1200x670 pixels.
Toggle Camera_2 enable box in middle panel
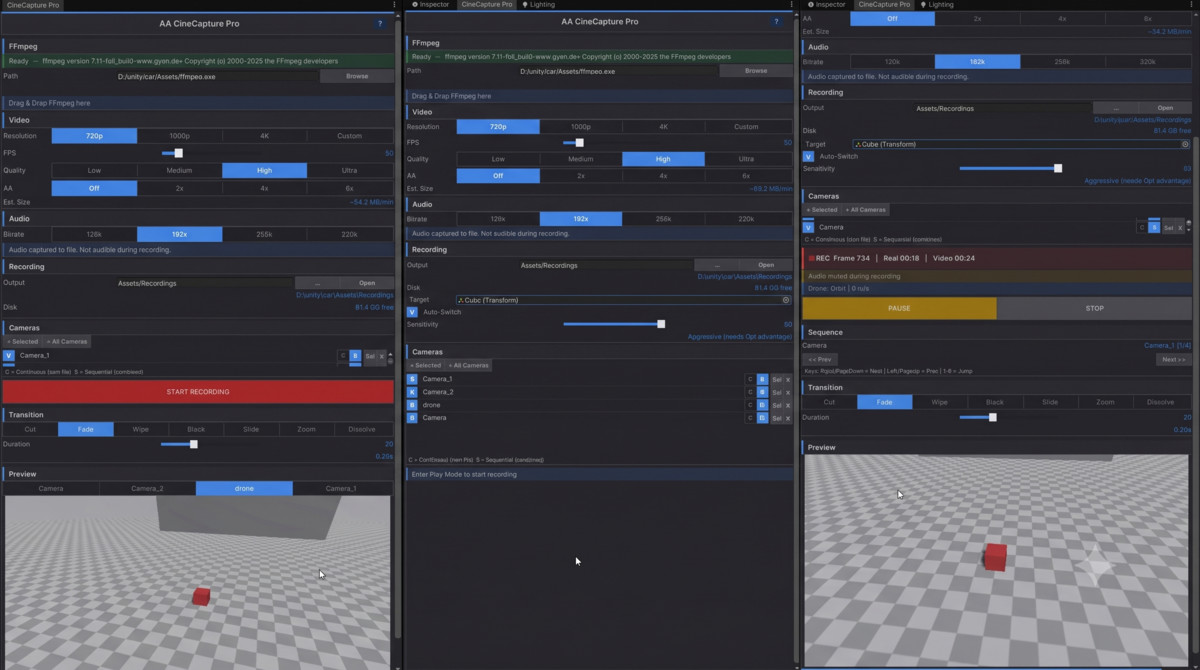(x=412, y=392)
